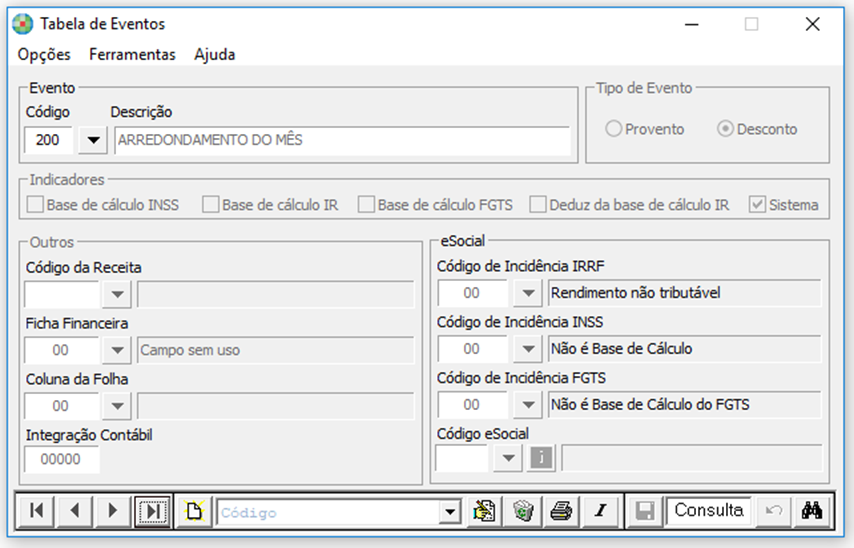Create a new record with page icon

point(193,511)
